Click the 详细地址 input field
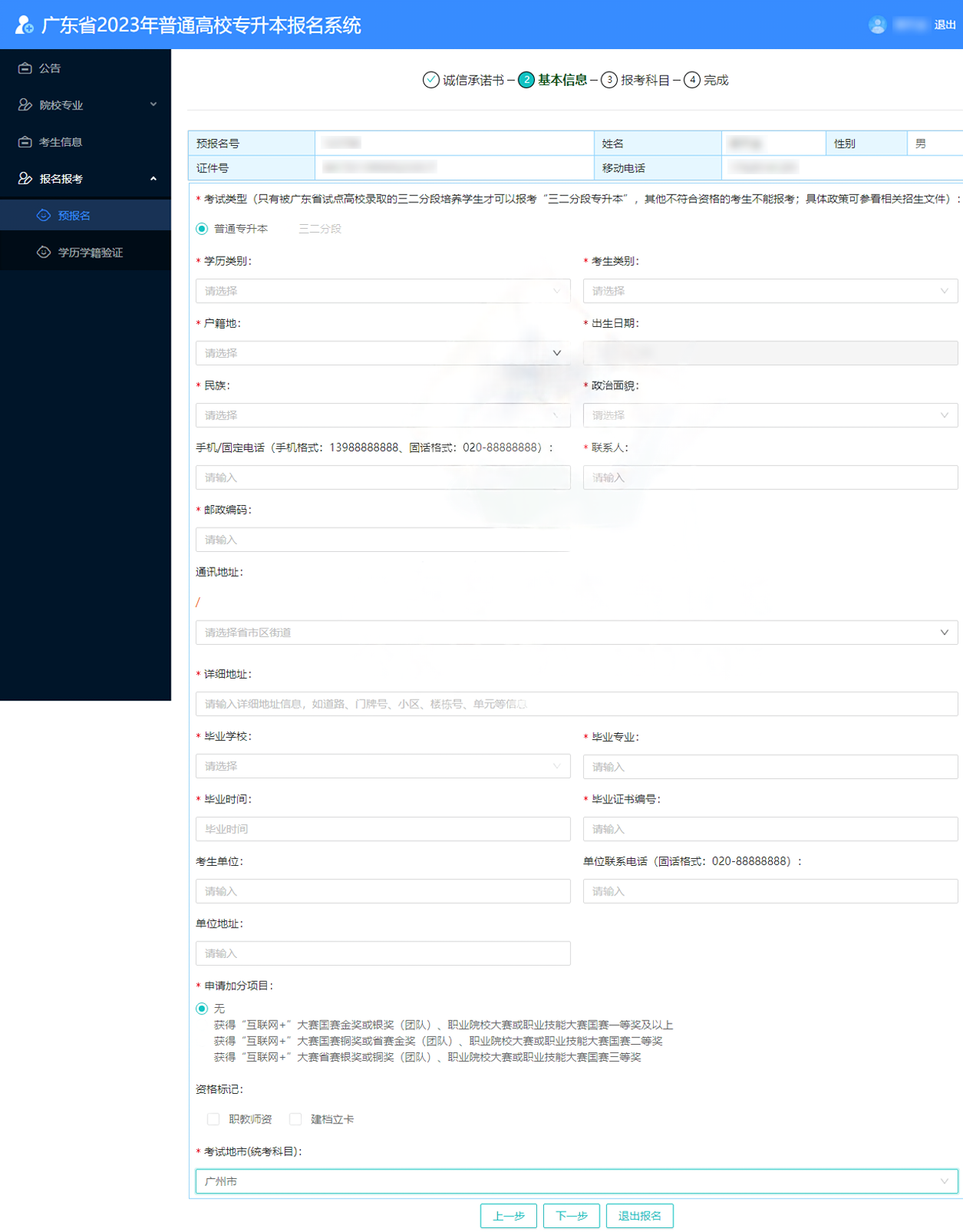Image resolution: width=963 pixels, height=1232 pixels. tap(576, 704)
